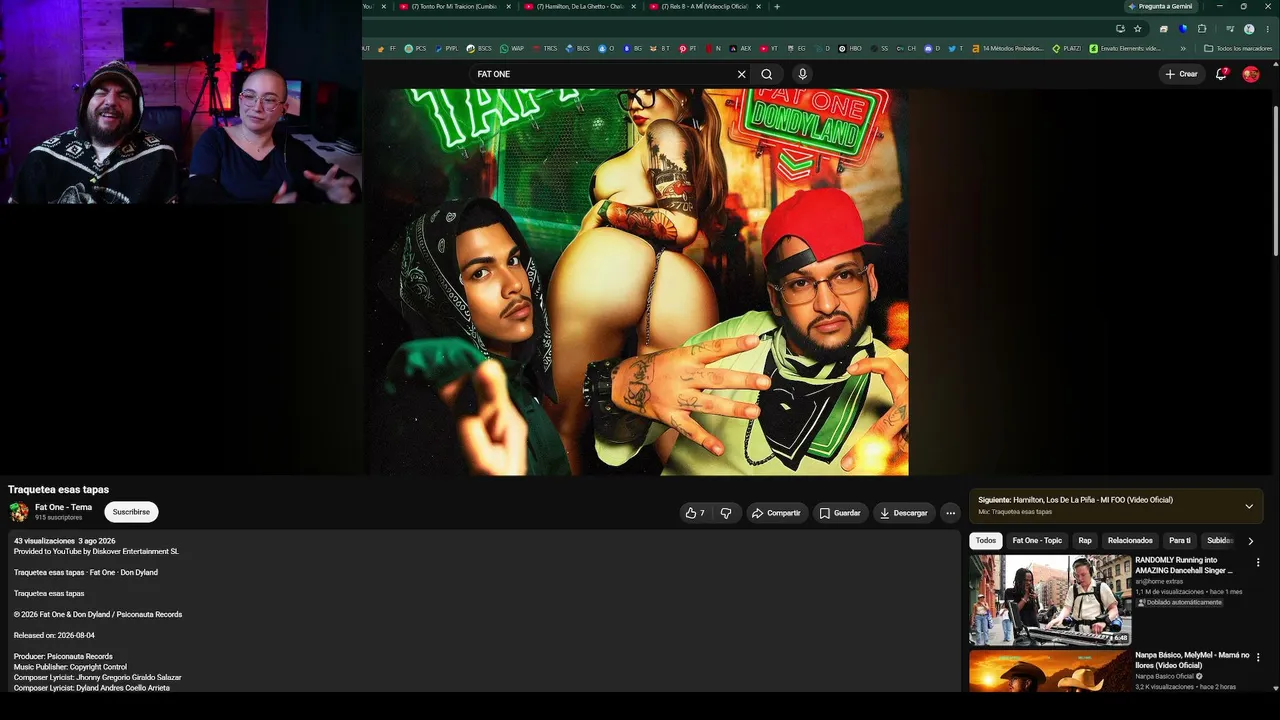The height and width of the screenshot is (720, 1280).
Task: Switch to Hamilton, De La Ghetto tab
Action: click(x=581, y=6)
